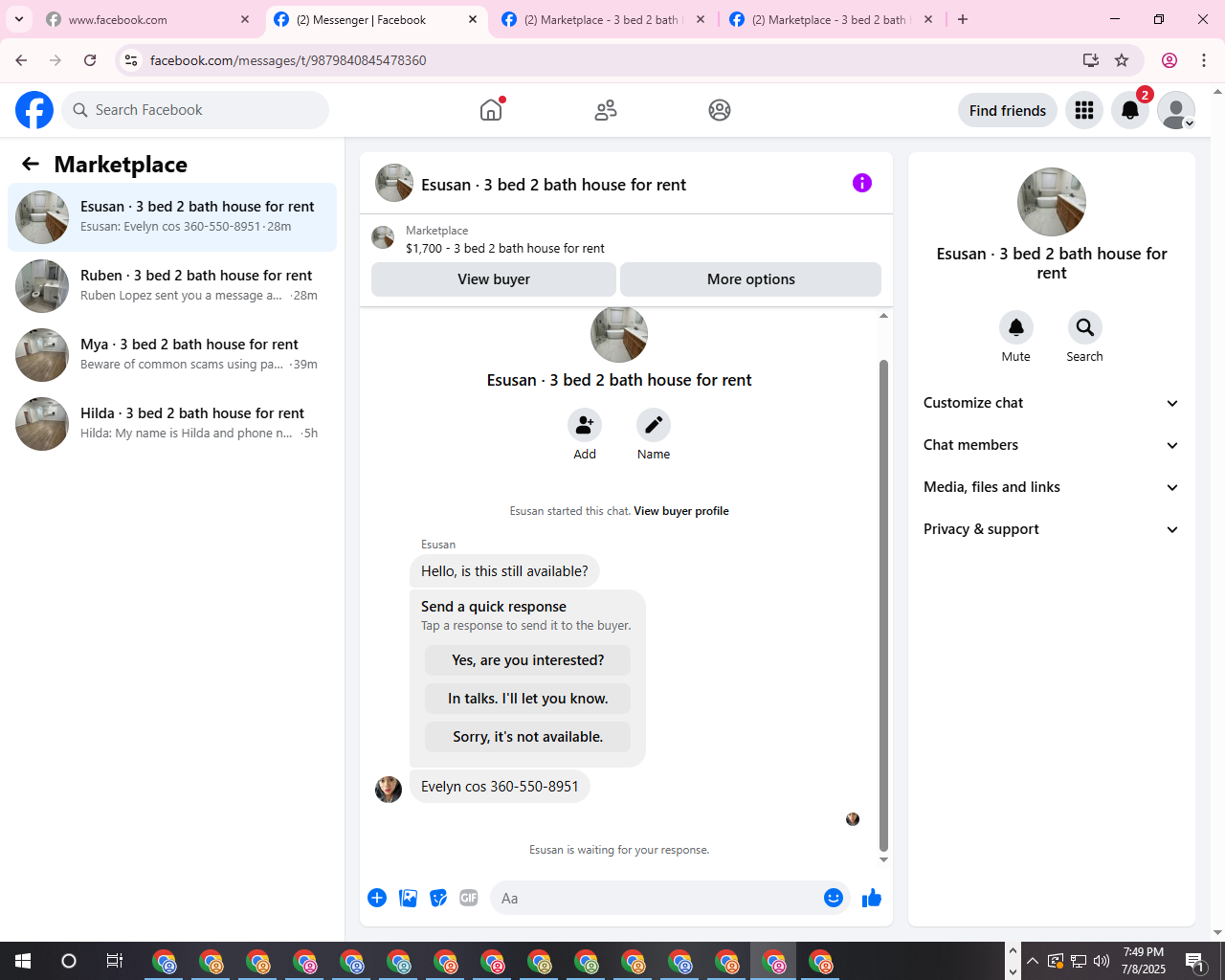Choose a sticker icon in composer

pos(438,898)
